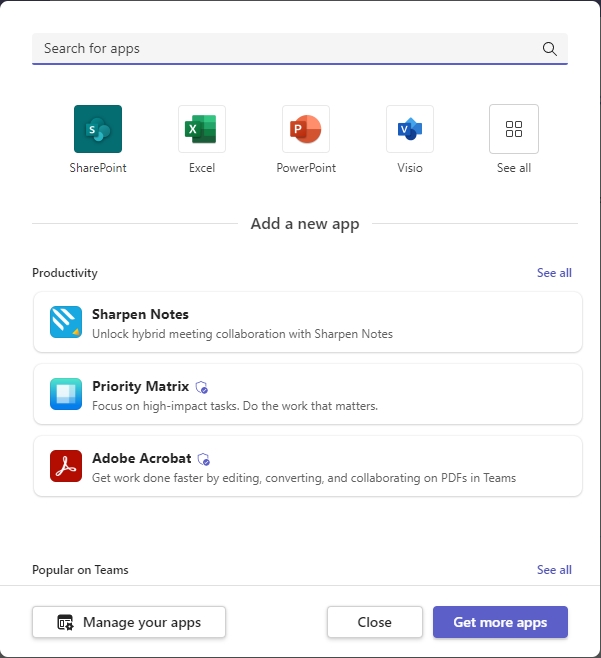
Task: Open See all for Popular on Teams
Action: [x=554, y=570]
